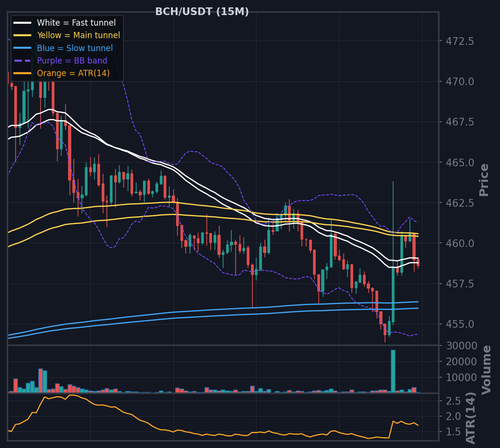Click the 457.5 price axis label
The height and width of the screenshot is (448, 500).
pos(460,284)
